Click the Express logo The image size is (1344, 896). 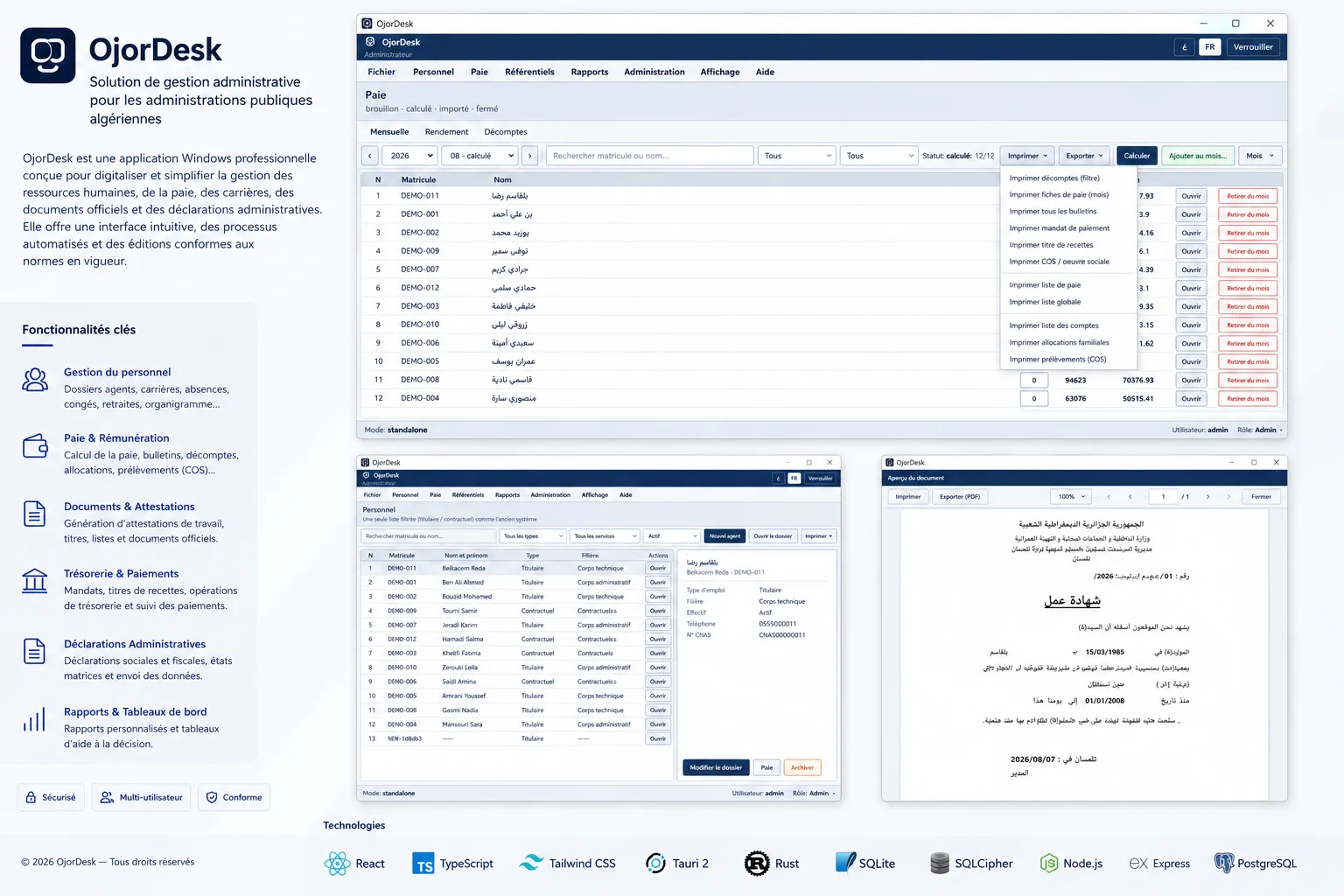point(1138,864)
